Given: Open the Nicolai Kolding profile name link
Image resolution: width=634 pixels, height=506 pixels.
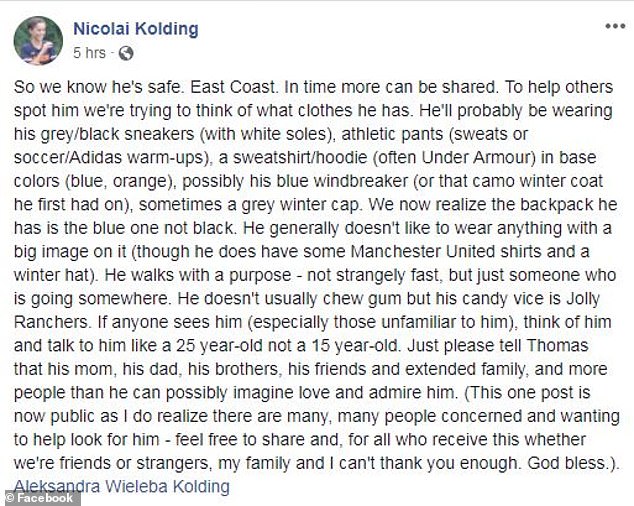Looking at the screenshot, I should tap(135, 28).
